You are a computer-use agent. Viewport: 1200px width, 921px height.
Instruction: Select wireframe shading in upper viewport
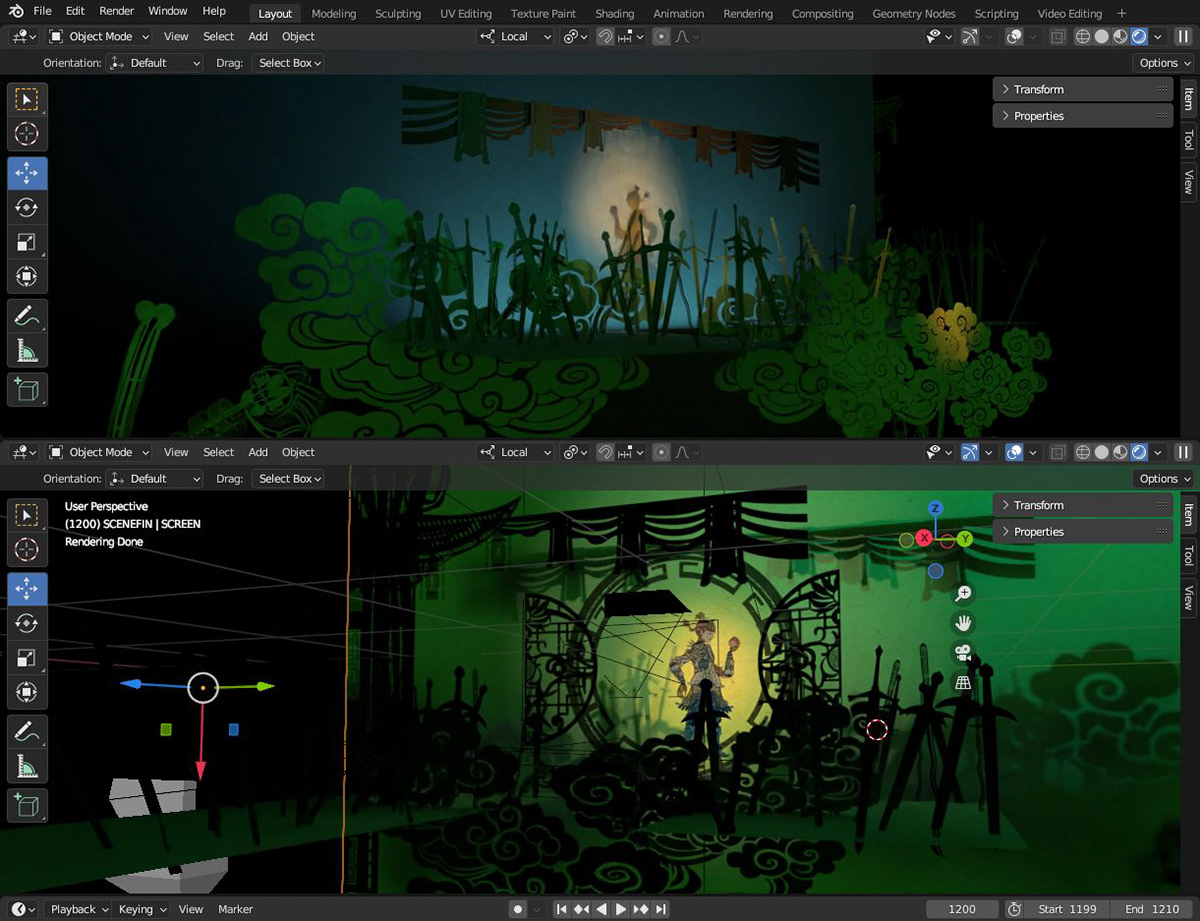pyautogui.click(x=1083, y=36)
